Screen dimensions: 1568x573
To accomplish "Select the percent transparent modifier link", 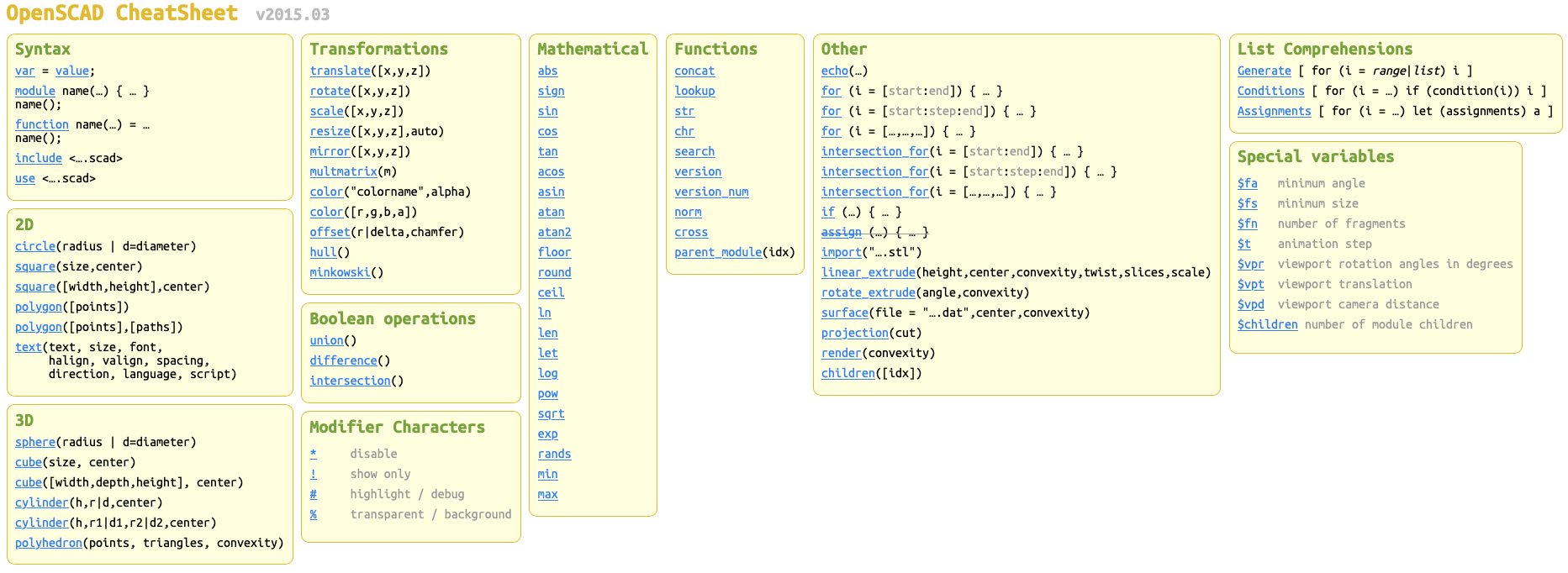I will [314, 515].
